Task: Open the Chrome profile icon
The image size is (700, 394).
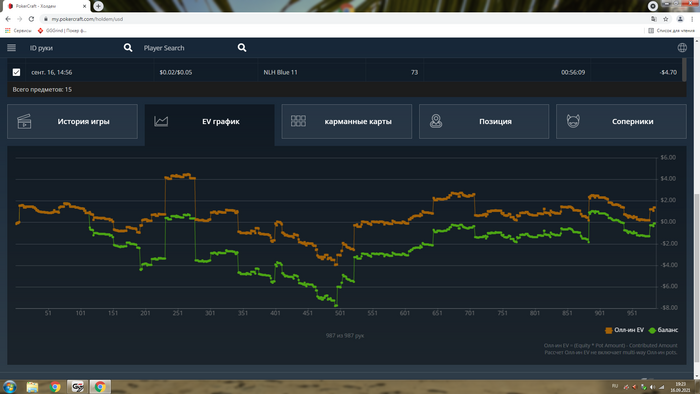Action: (680, 19)
